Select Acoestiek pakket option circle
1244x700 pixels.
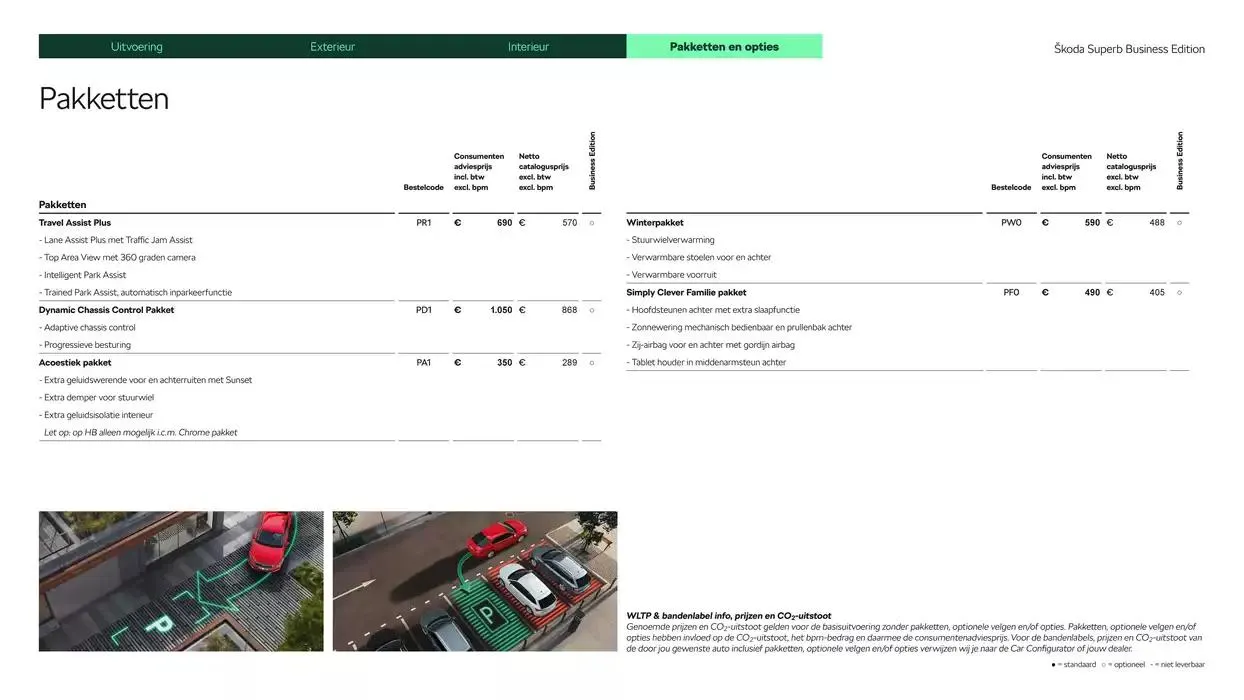pyautogui.click(x=591, y=362)
